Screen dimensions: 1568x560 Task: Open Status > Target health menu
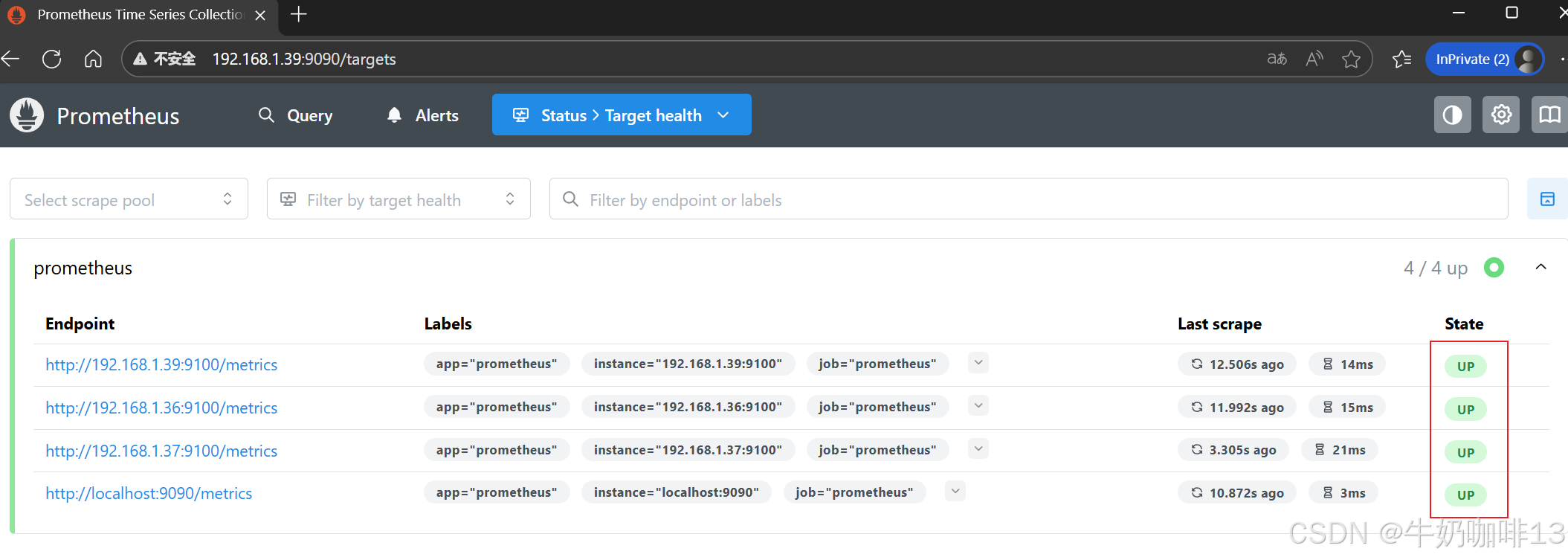pyautogui.click(x=622, y=115)
